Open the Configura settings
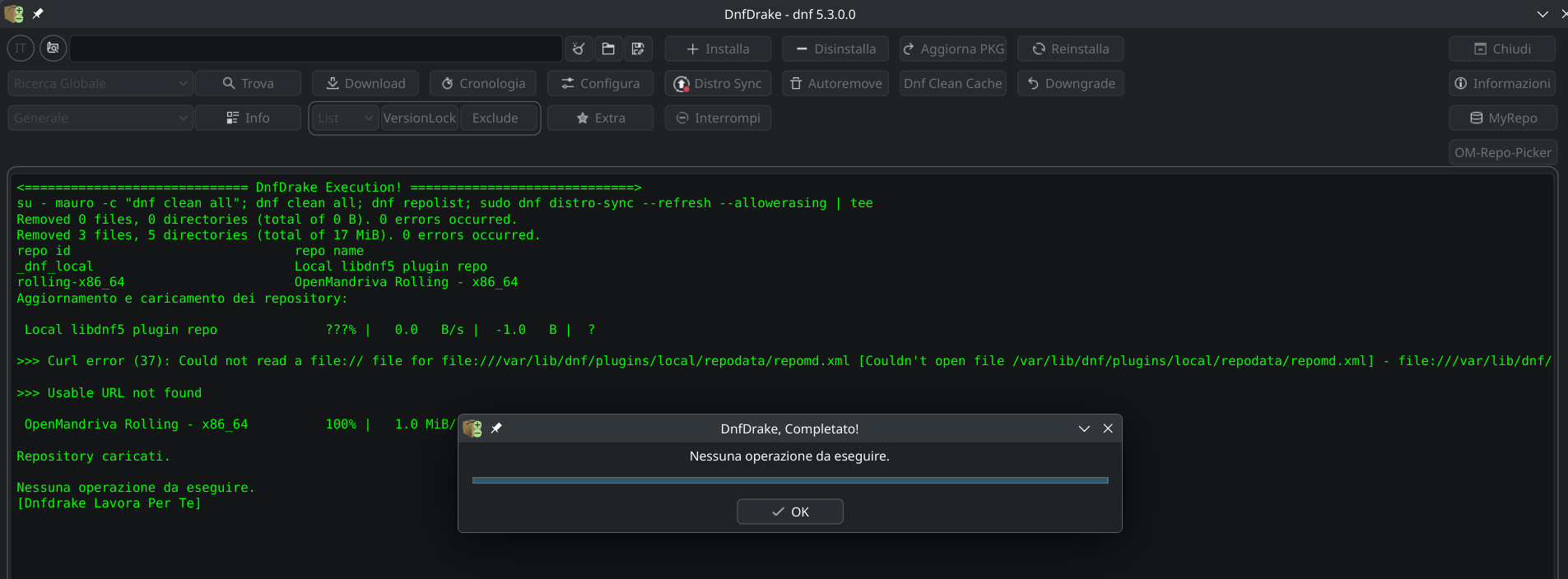Image resolution: width=1568 pixels, height=579 pixels. pos(600,83)
